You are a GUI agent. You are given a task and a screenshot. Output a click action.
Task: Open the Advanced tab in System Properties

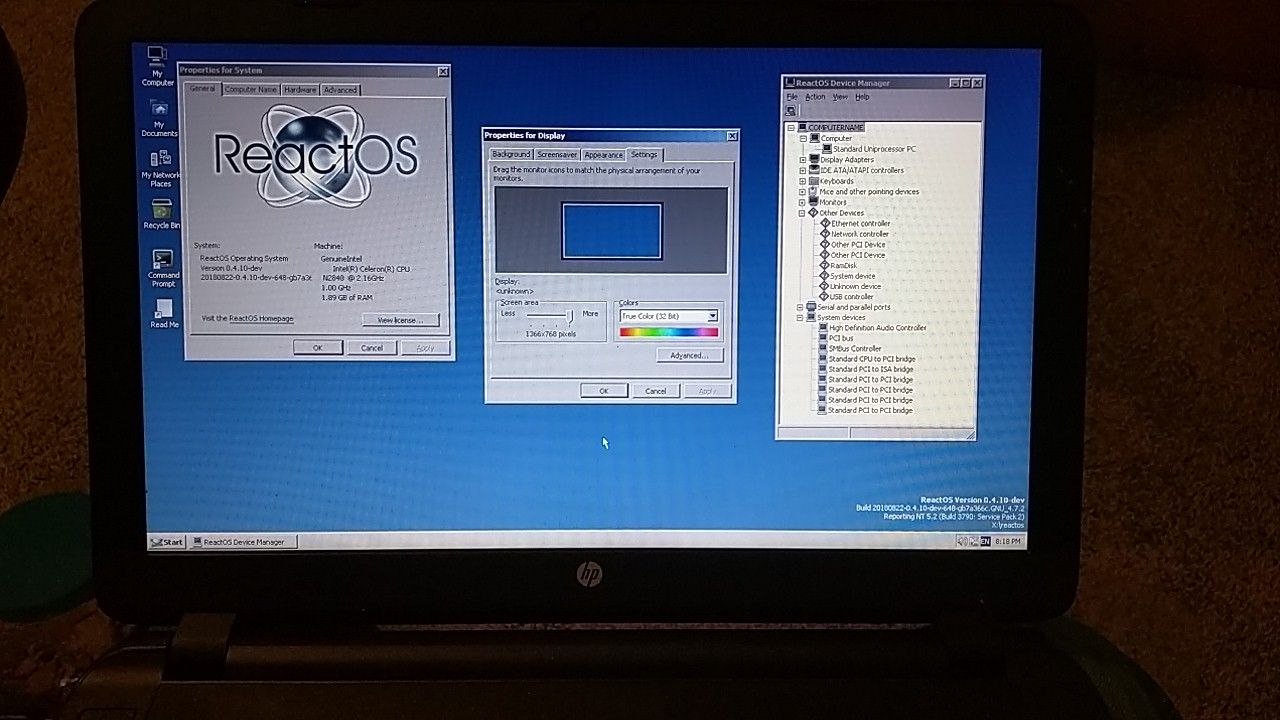[340, 90]
